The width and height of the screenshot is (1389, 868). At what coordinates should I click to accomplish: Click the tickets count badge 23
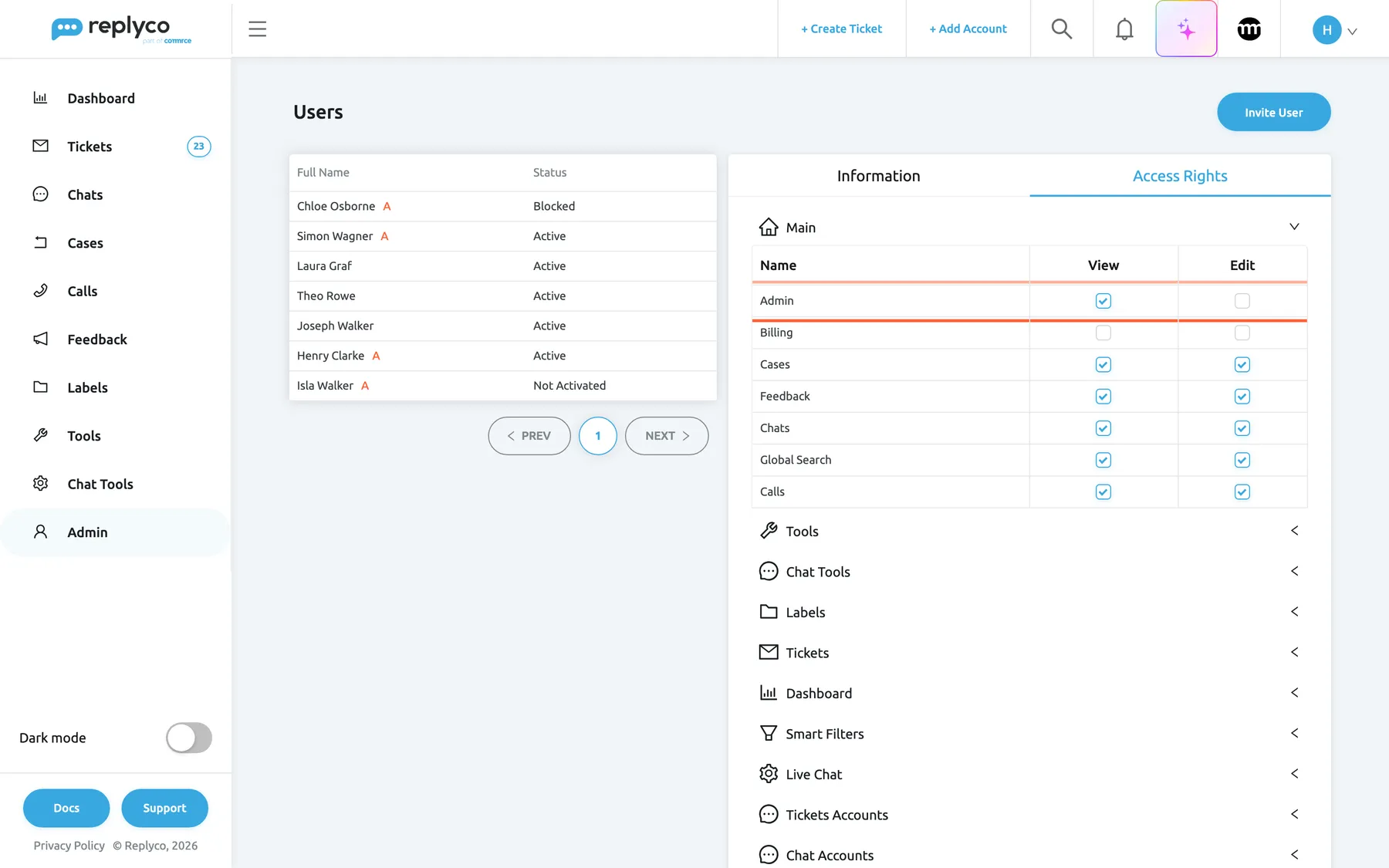[x=199, y=147]
